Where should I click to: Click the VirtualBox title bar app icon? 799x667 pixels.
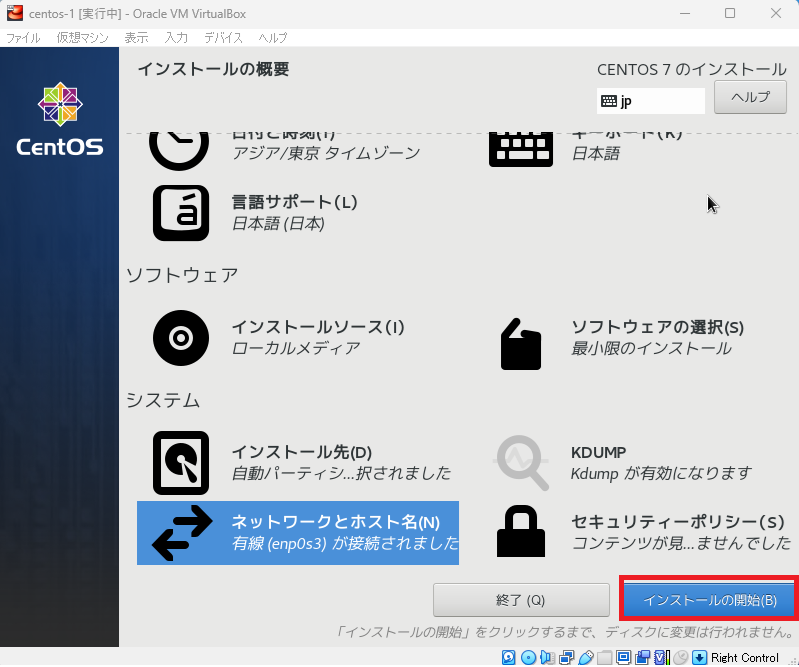point(15,13)
